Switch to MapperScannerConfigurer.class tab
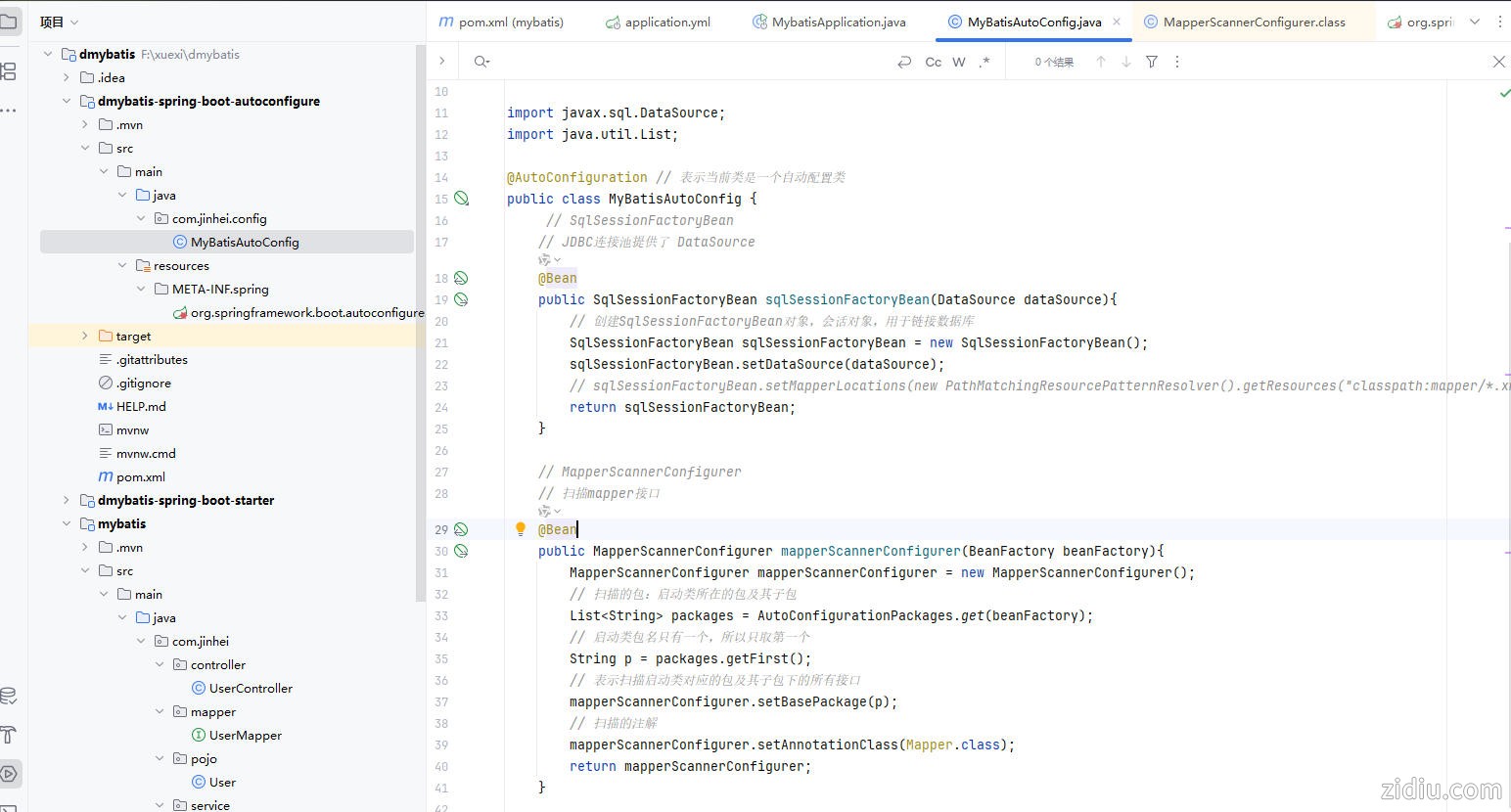Image resolution: width=1511 pixels, height=812 pixels. click(1253, 22)
